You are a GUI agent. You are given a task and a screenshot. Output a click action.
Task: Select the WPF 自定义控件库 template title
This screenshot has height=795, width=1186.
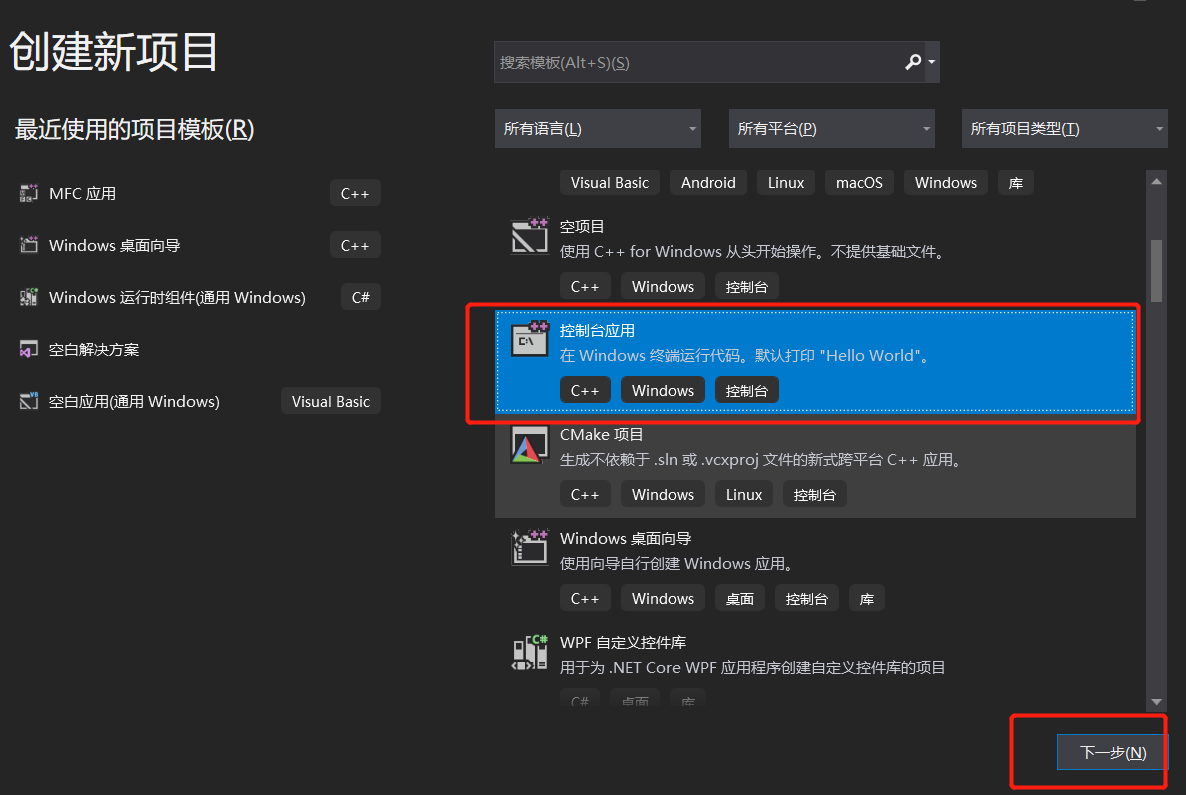(622, 642)
